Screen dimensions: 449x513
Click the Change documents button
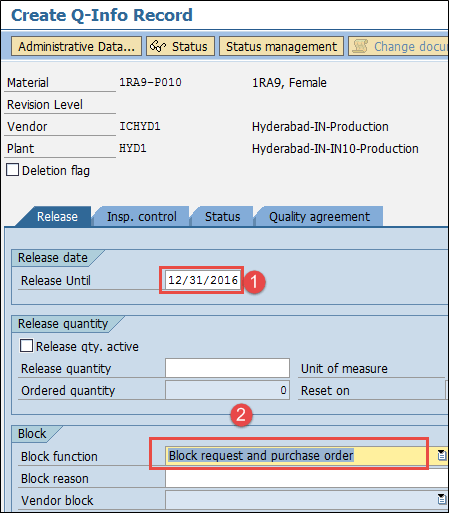click(x=398, y=46)
